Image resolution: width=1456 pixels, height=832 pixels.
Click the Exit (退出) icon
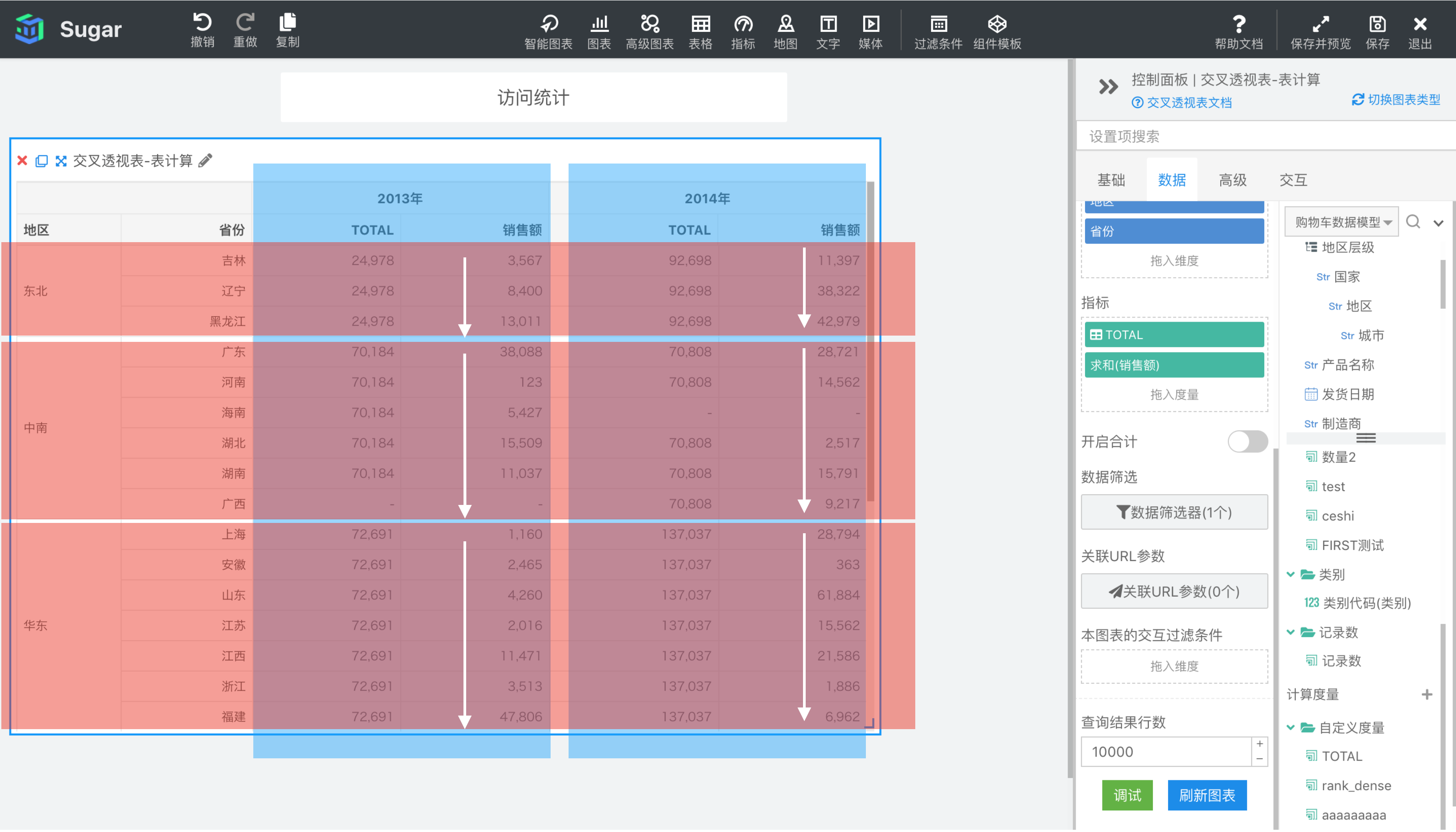(x=1420, y=31)
